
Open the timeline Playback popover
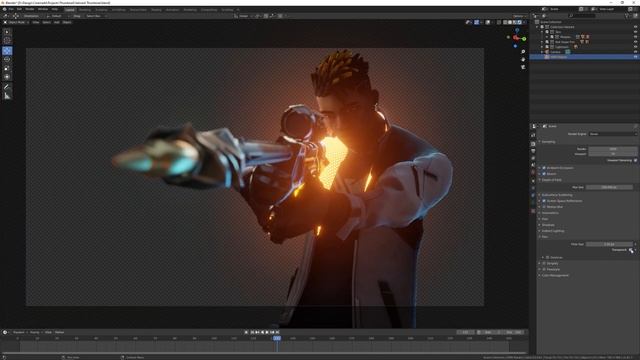point(19,332)
